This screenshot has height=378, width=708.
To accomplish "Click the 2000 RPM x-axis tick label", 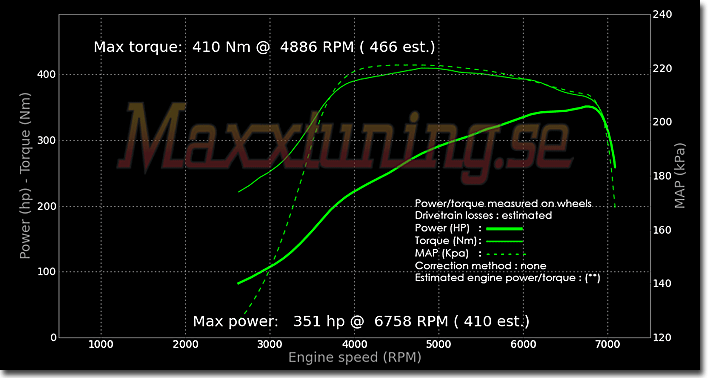I will (x=186, y=345).
